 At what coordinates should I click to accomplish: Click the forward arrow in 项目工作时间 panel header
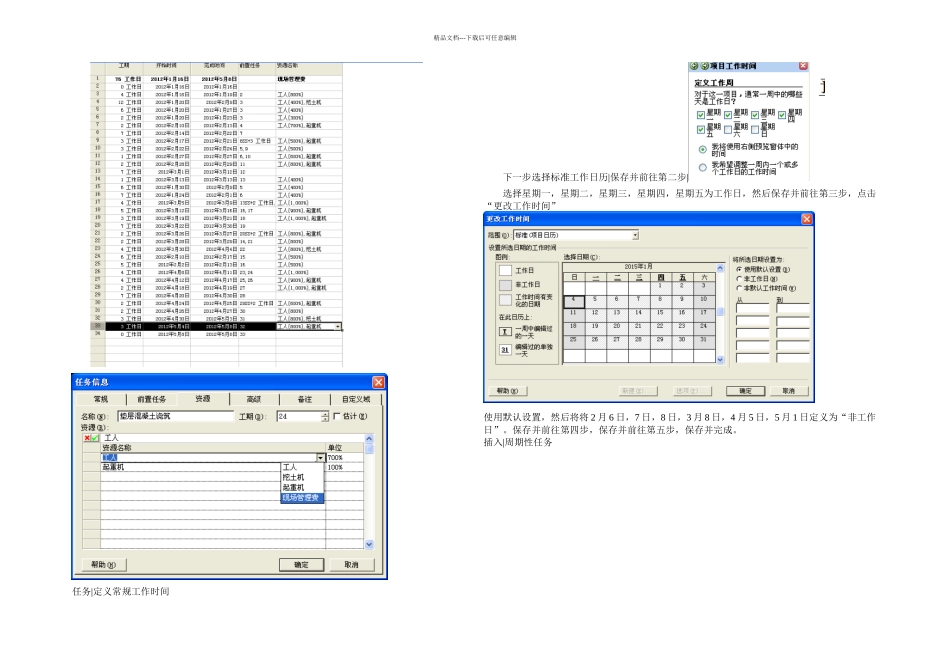(705, 66)
